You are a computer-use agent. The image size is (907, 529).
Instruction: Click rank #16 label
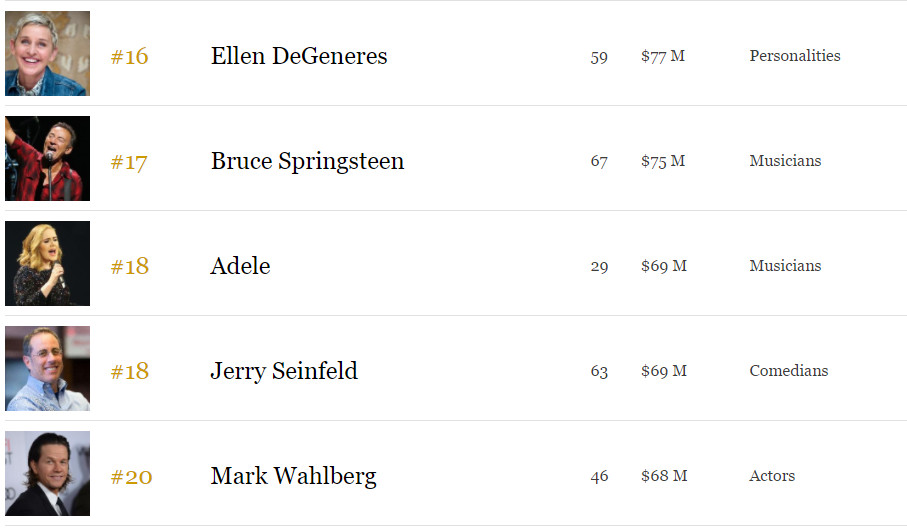click(130, 57)
